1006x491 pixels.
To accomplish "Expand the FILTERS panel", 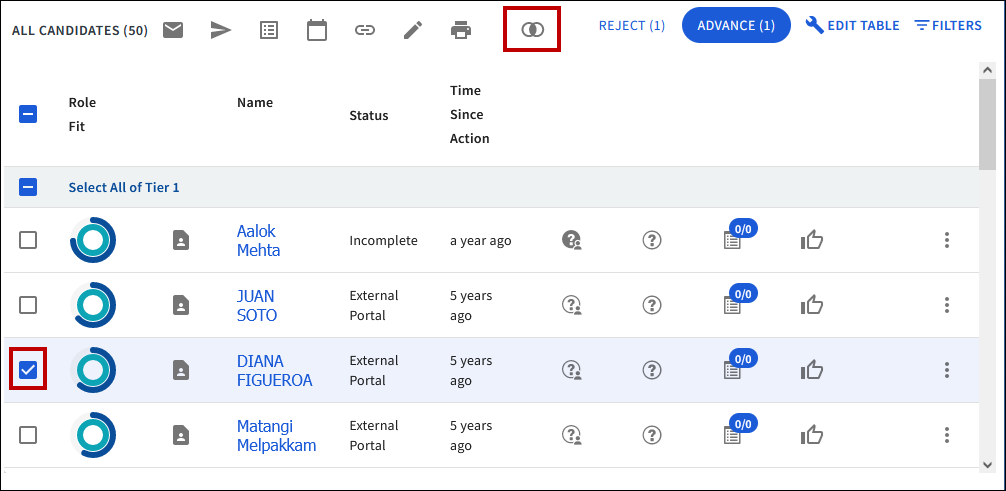I will (948, 25).
